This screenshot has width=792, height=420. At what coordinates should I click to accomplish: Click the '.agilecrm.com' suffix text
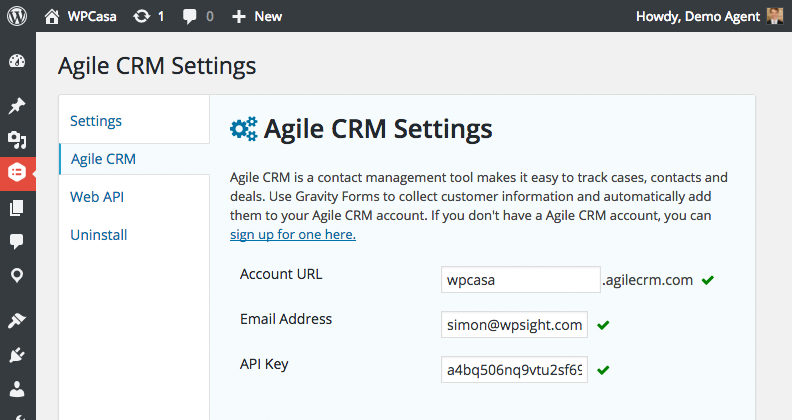[648, 281]
